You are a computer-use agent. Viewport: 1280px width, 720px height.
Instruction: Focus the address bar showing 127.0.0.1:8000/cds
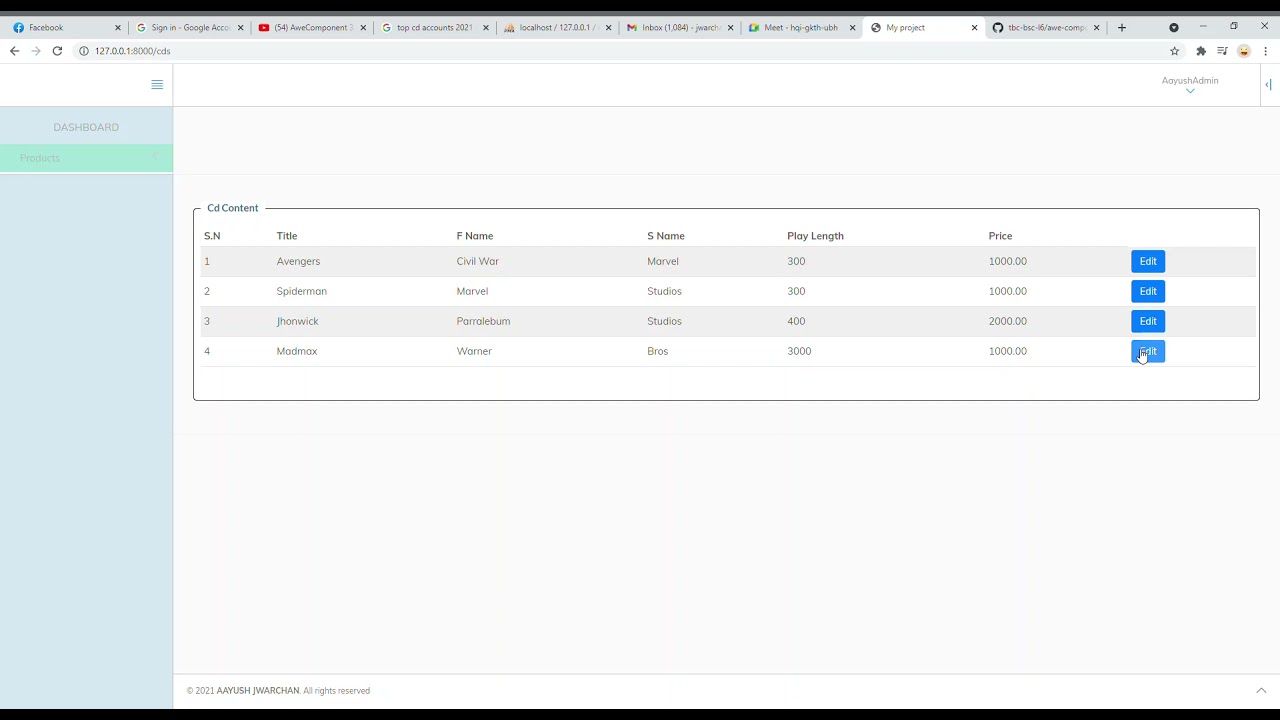620,51
